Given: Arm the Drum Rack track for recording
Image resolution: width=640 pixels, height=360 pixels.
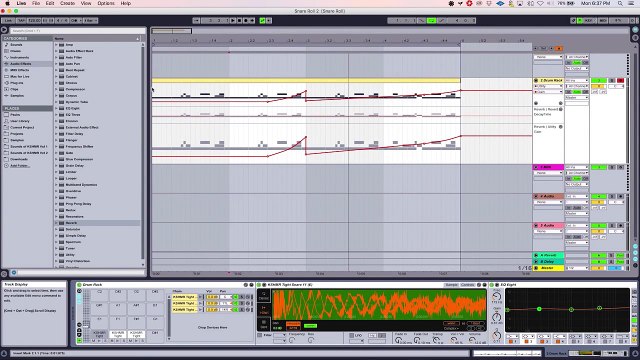Looking at the screenshot, I should pyautogui.click(x=620, y=80).
